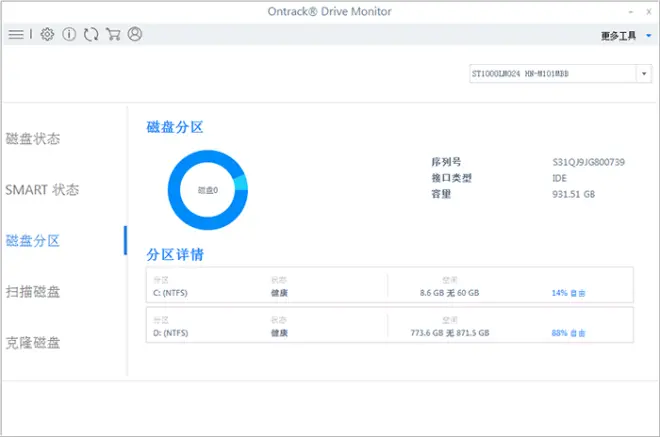Screen dimensions: 660x437
Task: Switch to SMART 状态 tab
Action: pos(42,190)
